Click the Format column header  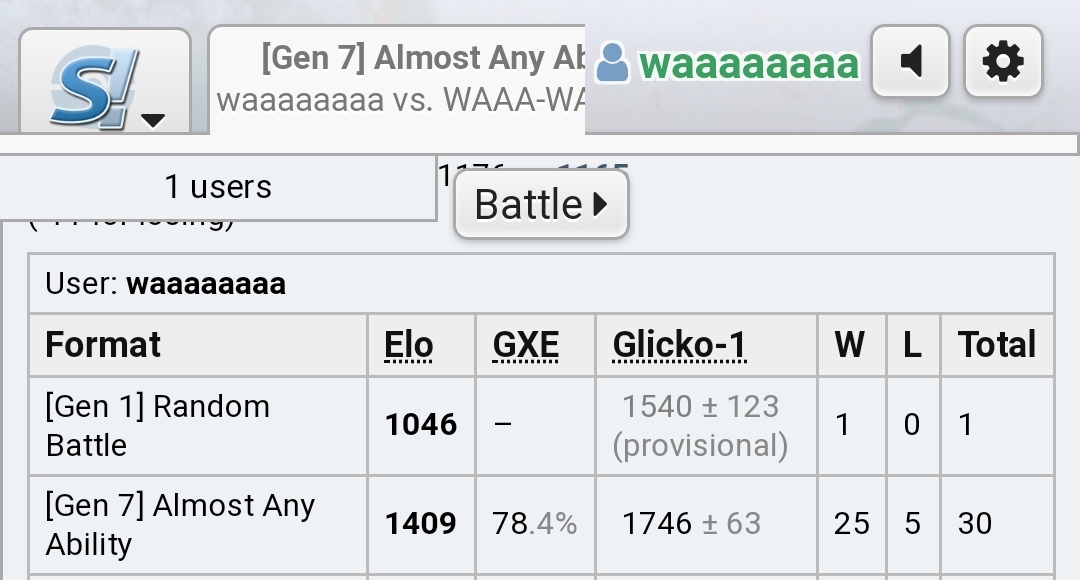coord(103,344)
